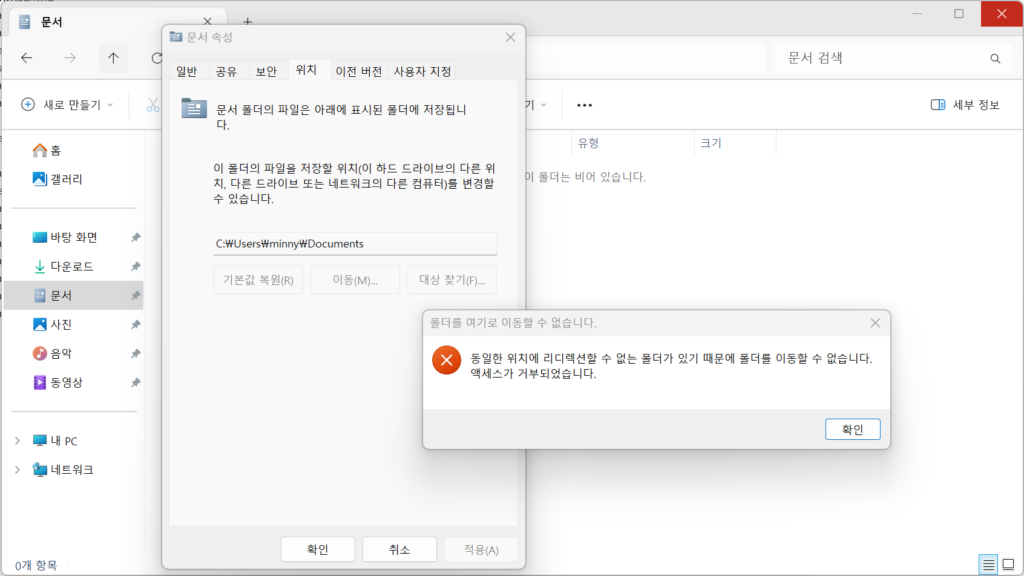
Task: Select 문서 in the sidebar
Action: pyautogui.click(x=73, y=295)
